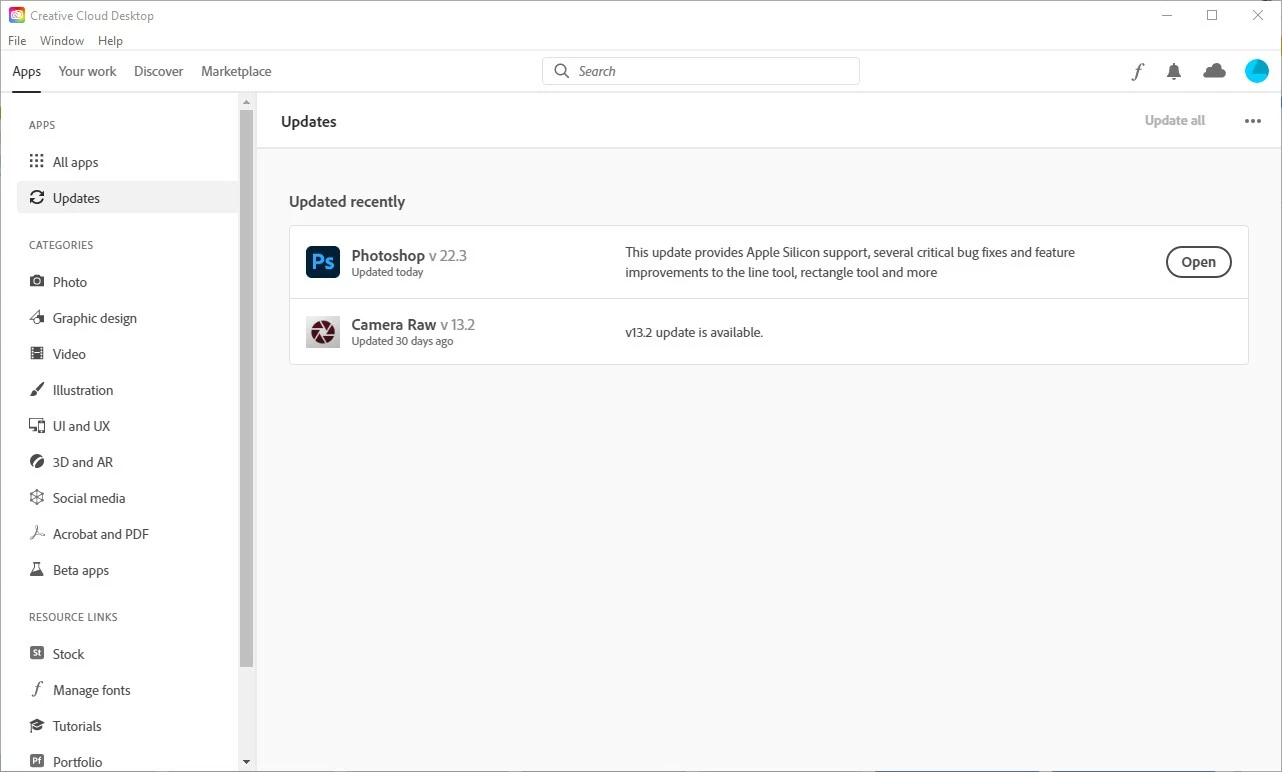Click the All apps grid icon

[x=37, y=161]
